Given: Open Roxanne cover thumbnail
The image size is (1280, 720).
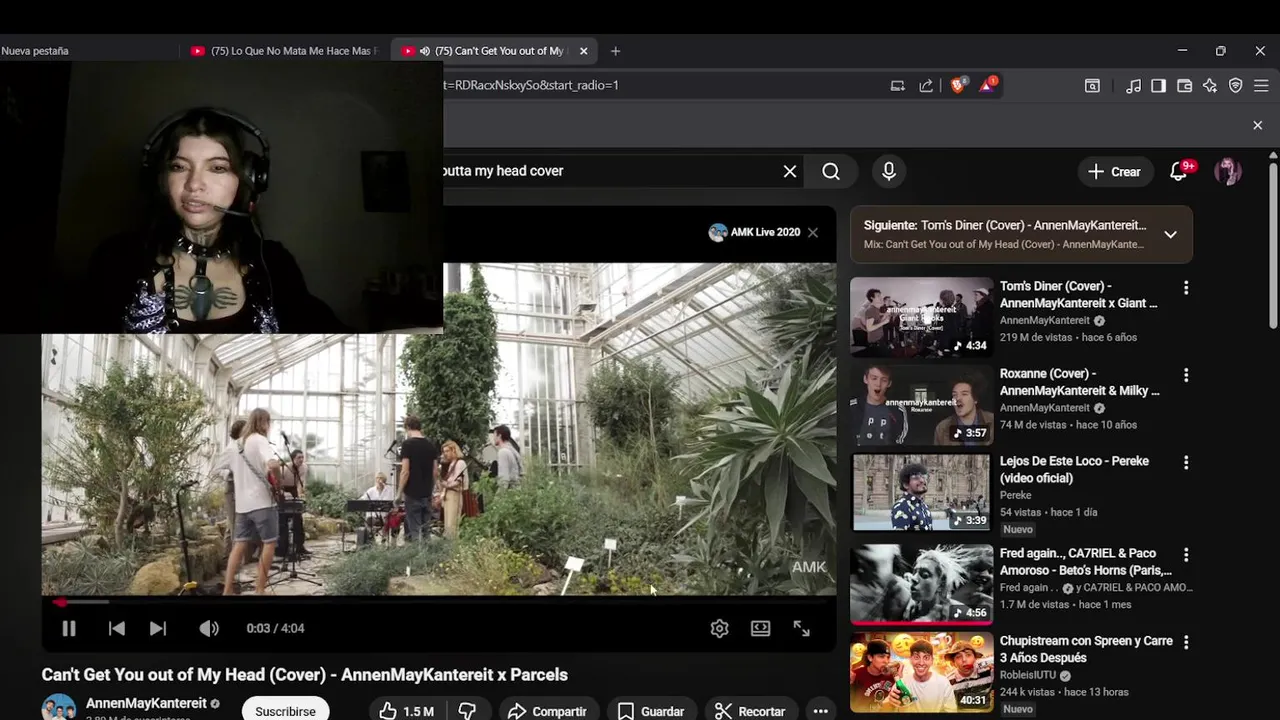Looking at the screenshot, I should 921,404.
